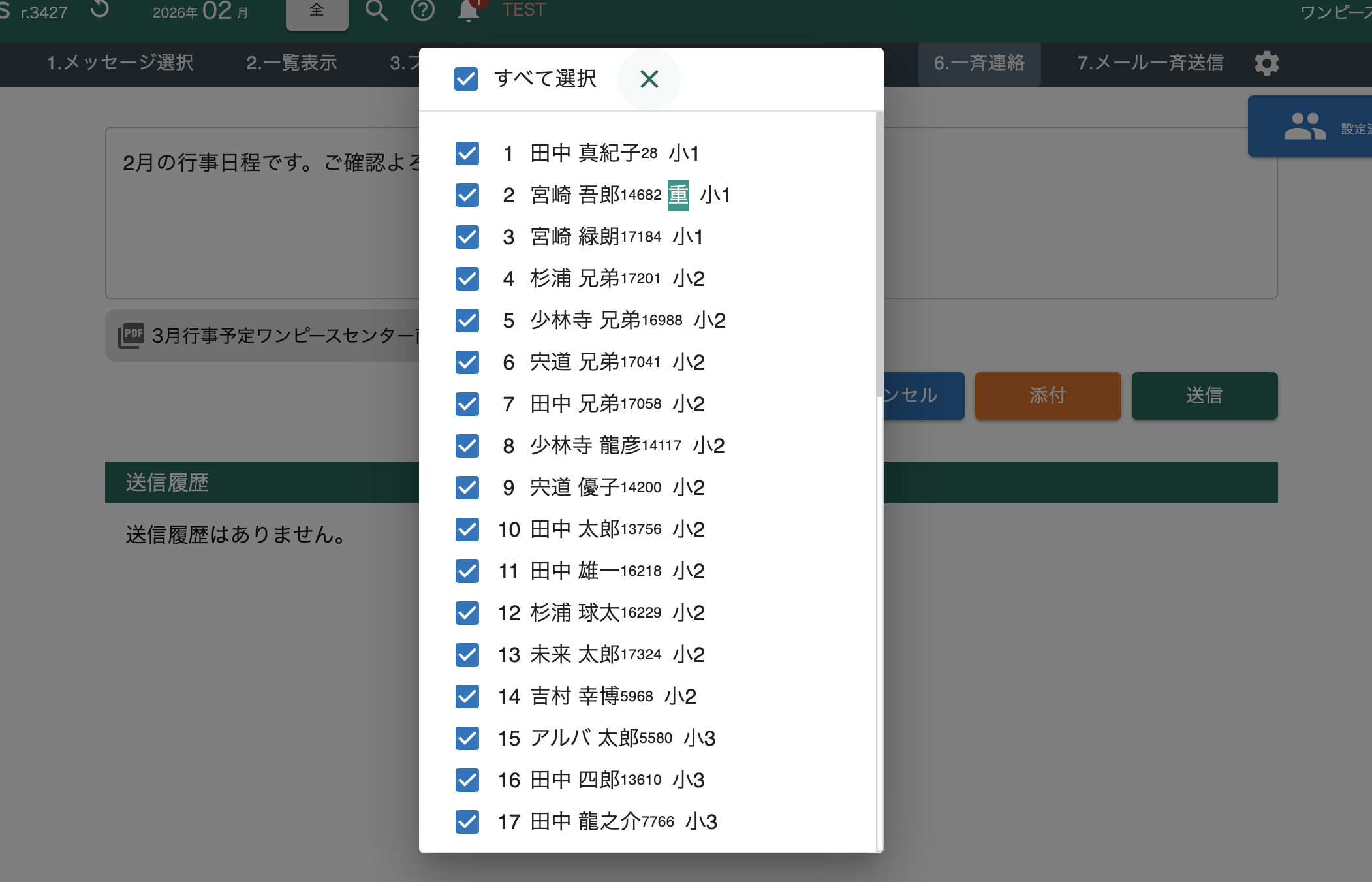Toggle the すべて選択 checkbox

tap(466, 79)
